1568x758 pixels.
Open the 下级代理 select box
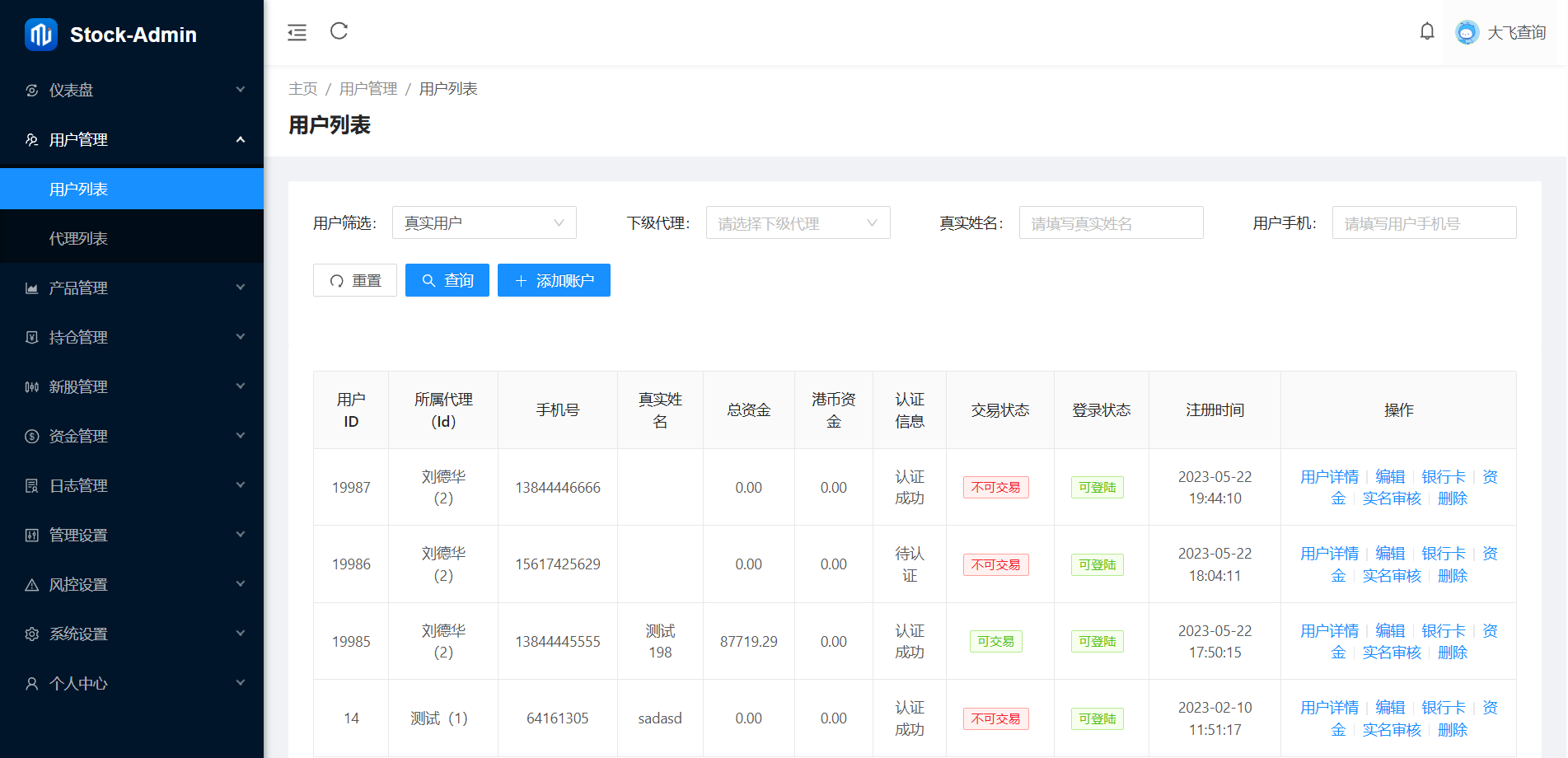pos(798,223)
